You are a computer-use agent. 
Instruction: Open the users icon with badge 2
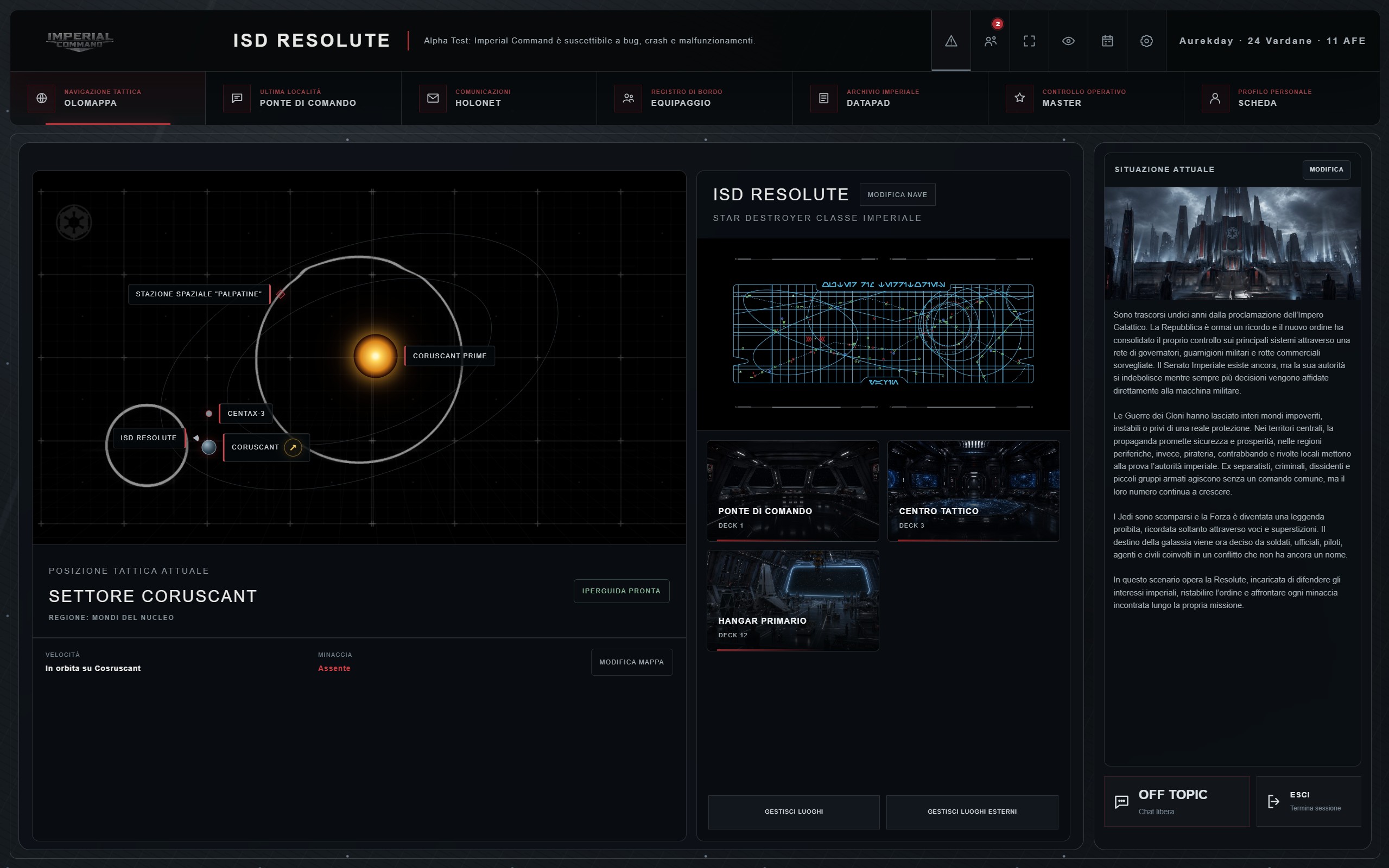pyautogui.click(x=990, y=41)
